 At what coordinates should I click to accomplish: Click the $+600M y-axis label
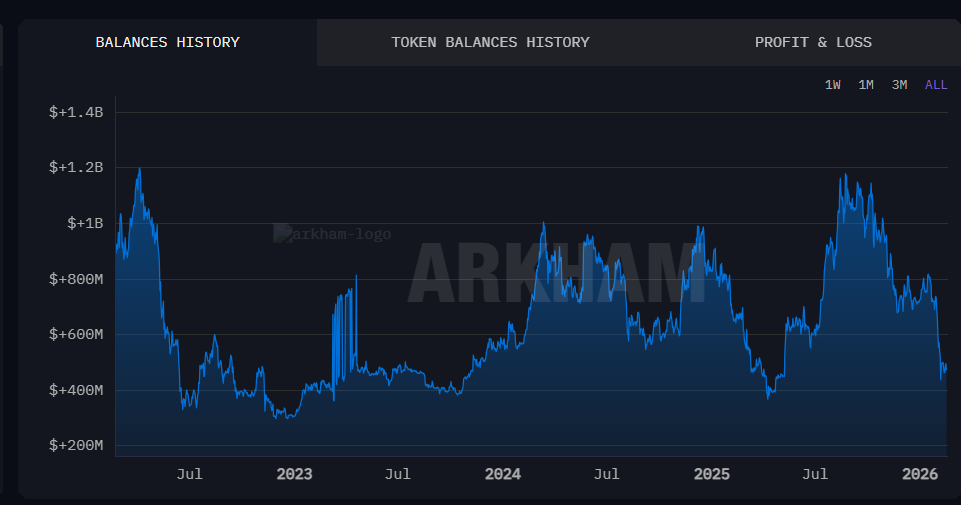(x=76, y=334)
